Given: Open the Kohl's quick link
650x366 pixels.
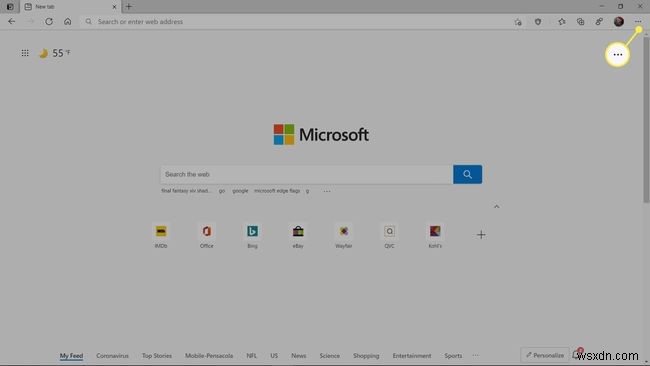Looking at the screenshot, I should click(x=435, y=236).
